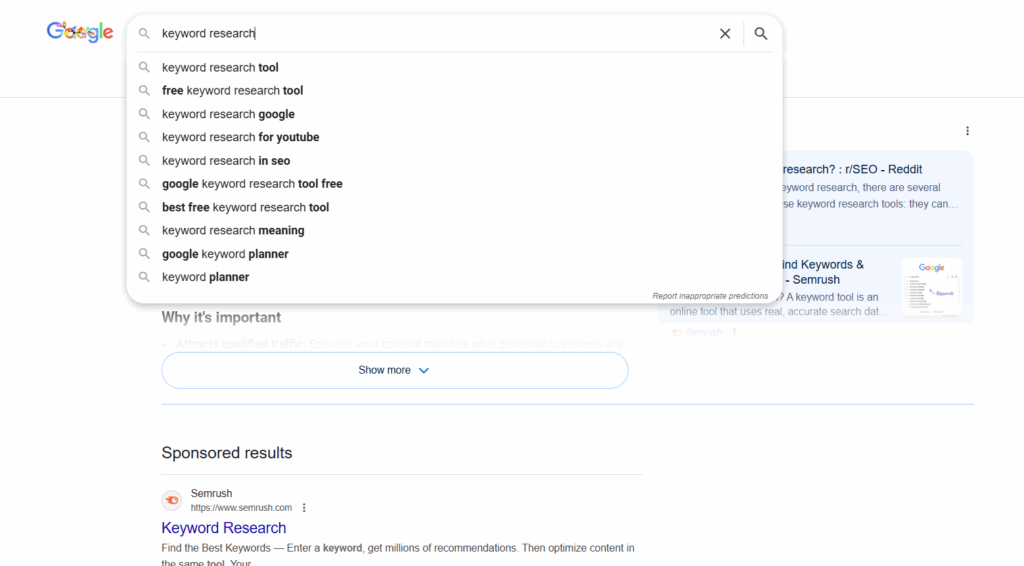Click the Google logo
Screen dimensions: 1024x566
tap(80, 32)
